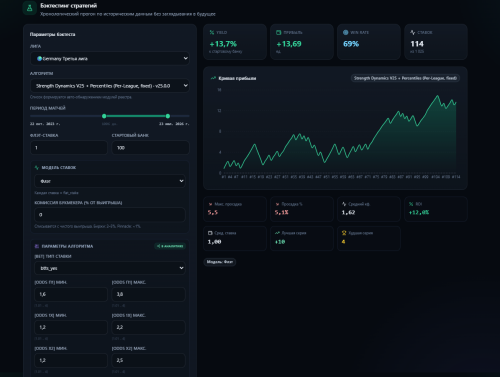The height and width of the screenshot is (377, 500).
Task: Click the Параметры алгоритма section icon
Action: point(37,246)
